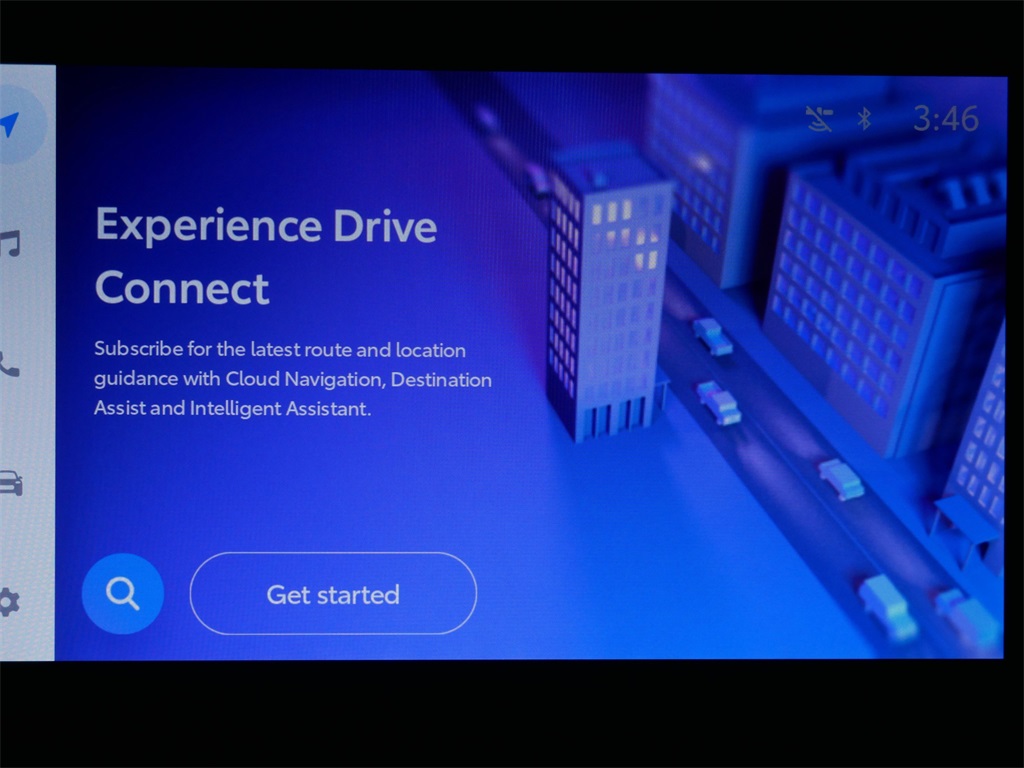Tap the no-connectivity status icon
This screenshot has width=1024, height=768.
(x=820, y=119)
